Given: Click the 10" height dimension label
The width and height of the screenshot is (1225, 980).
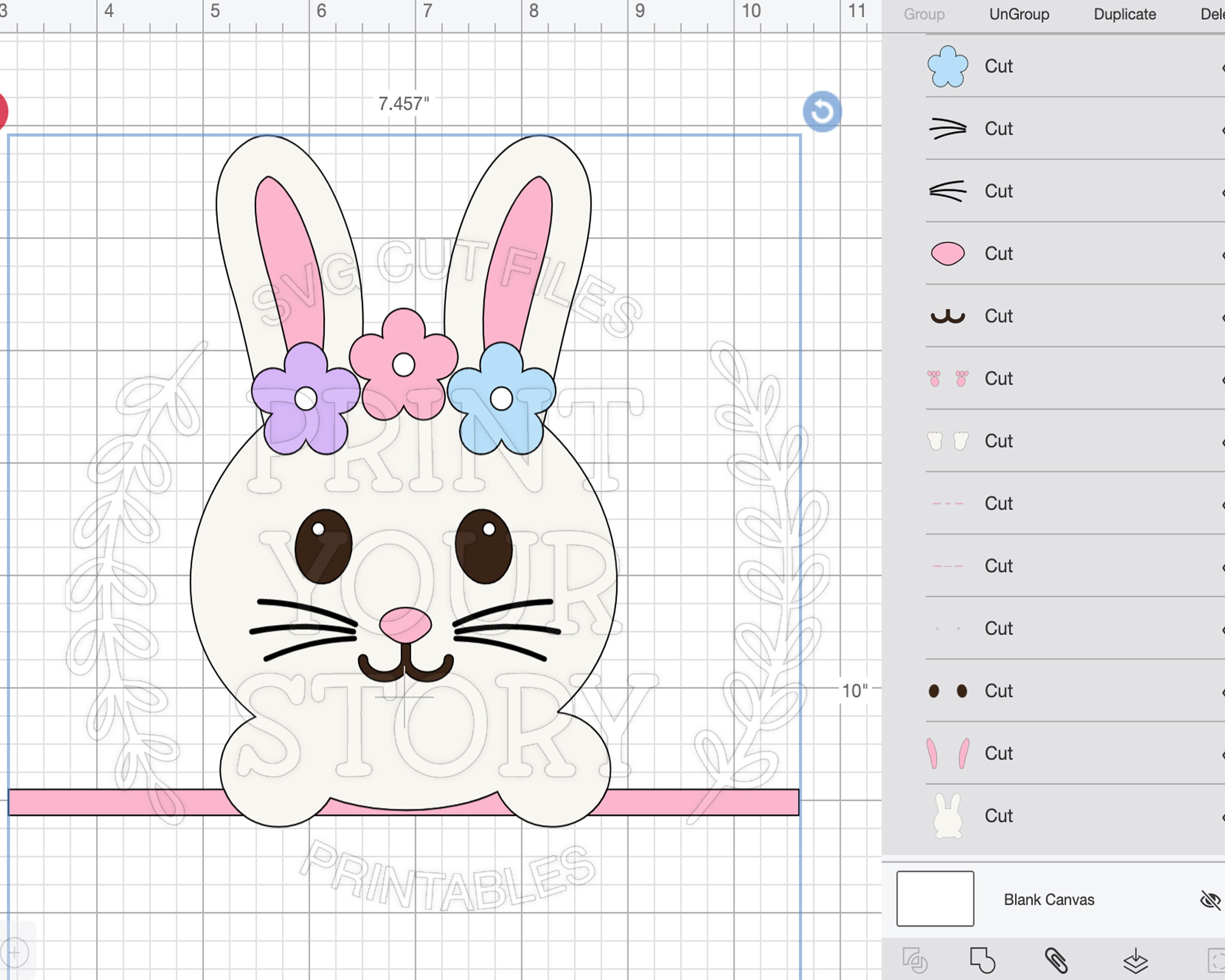Looking at the screenshot, I should [x=855, y=691].
